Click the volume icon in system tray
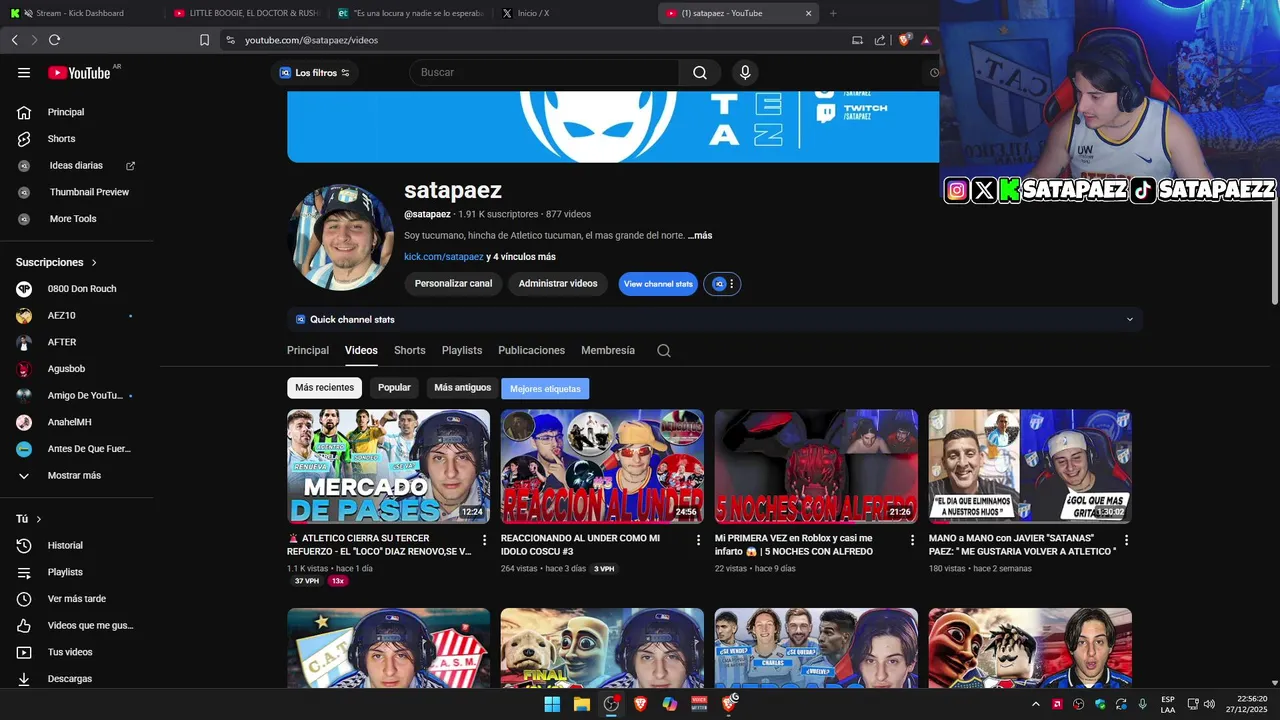The width and height of the screenshot is (1280, 720). tap(1209, 704)
